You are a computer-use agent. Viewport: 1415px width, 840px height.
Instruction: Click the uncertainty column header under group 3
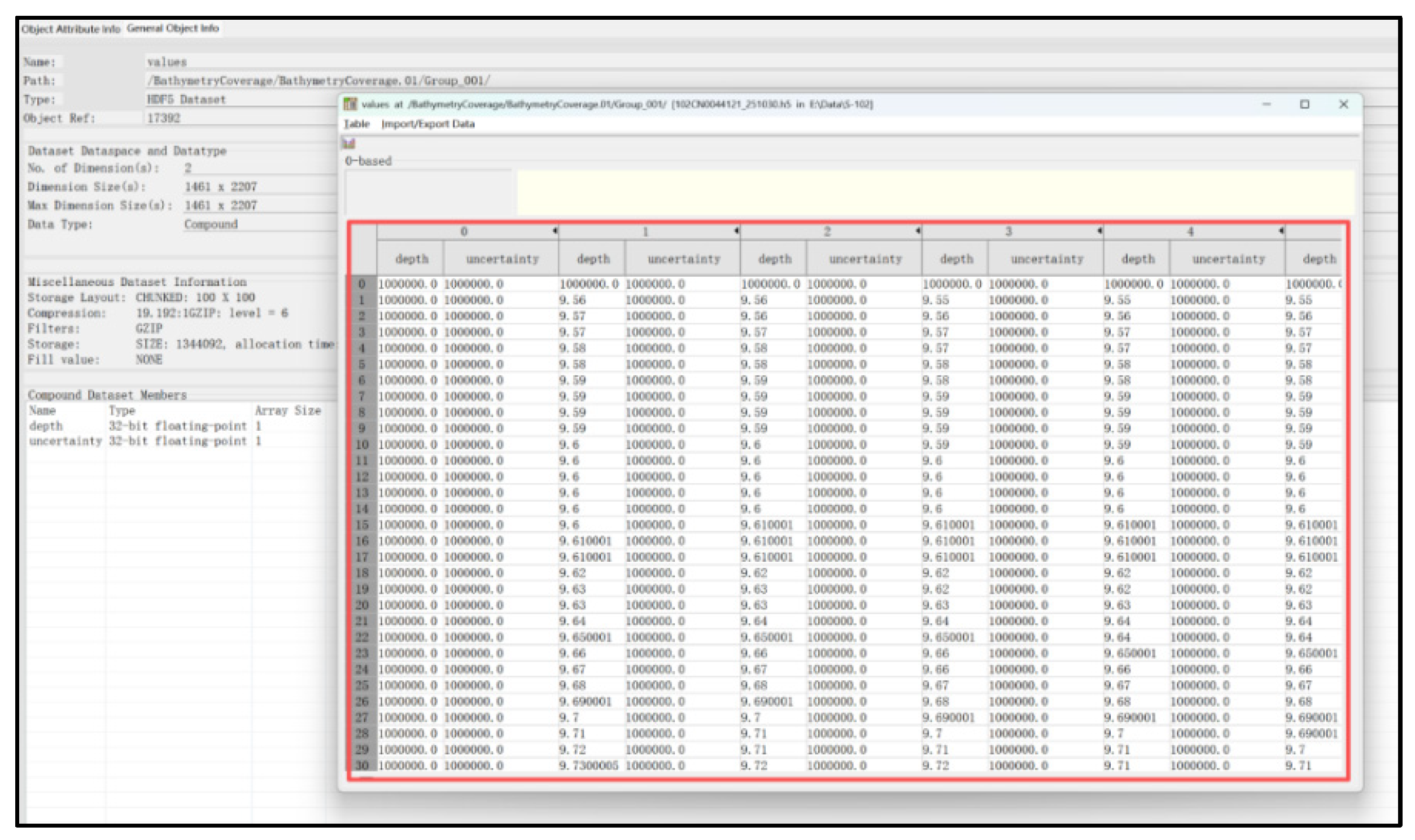[1046, 259]
